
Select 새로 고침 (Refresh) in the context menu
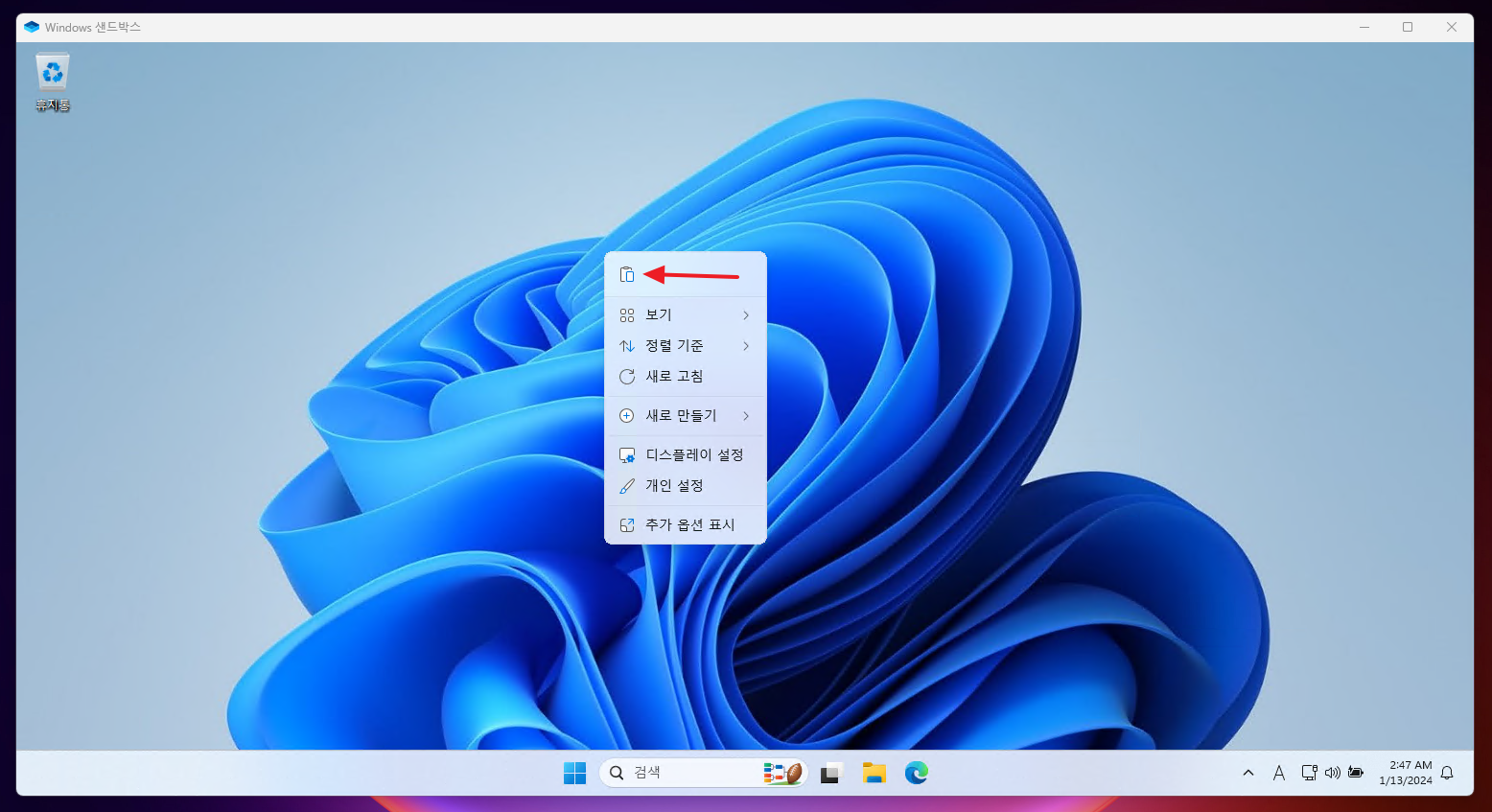tap(685, 377)
